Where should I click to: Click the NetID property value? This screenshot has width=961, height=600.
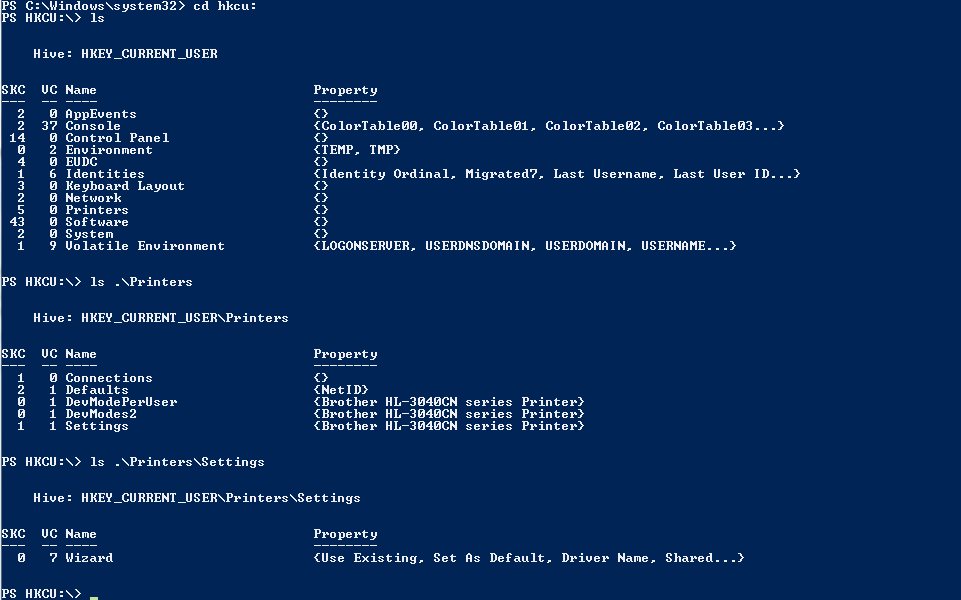coord(341,390)
